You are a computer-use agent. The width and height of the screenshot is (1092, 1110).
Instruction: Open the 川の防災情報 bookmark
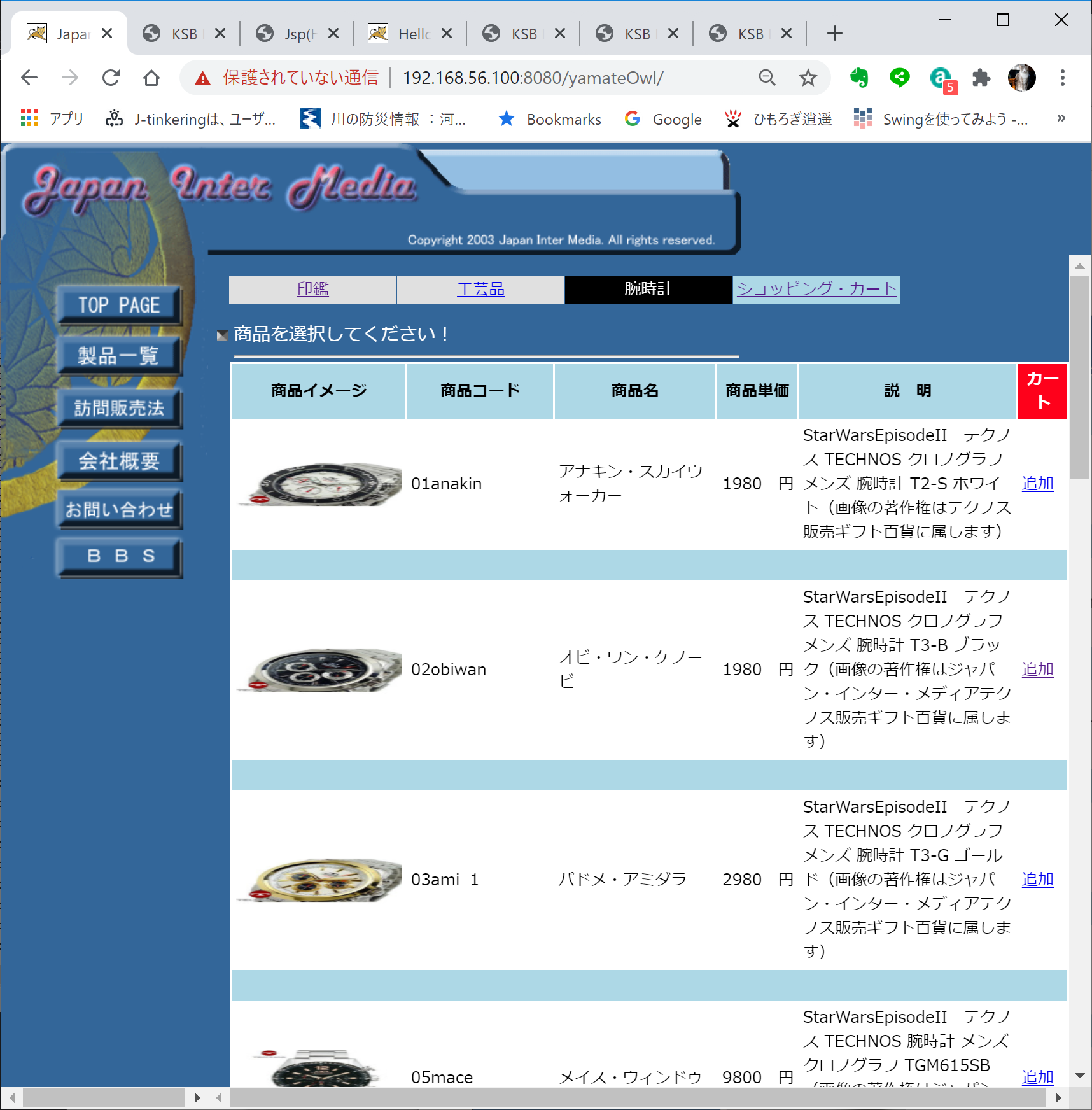click(384, 118)
